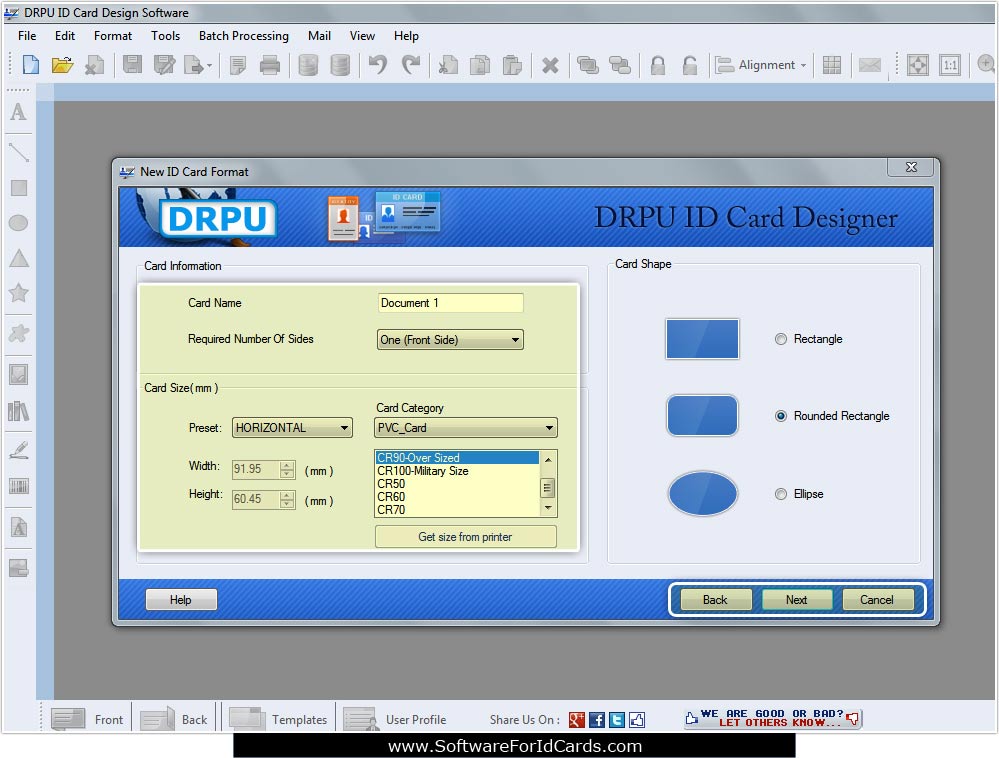Select CR60 in card size list
Screen dimensions: 999x758
(x=457, y=497)
